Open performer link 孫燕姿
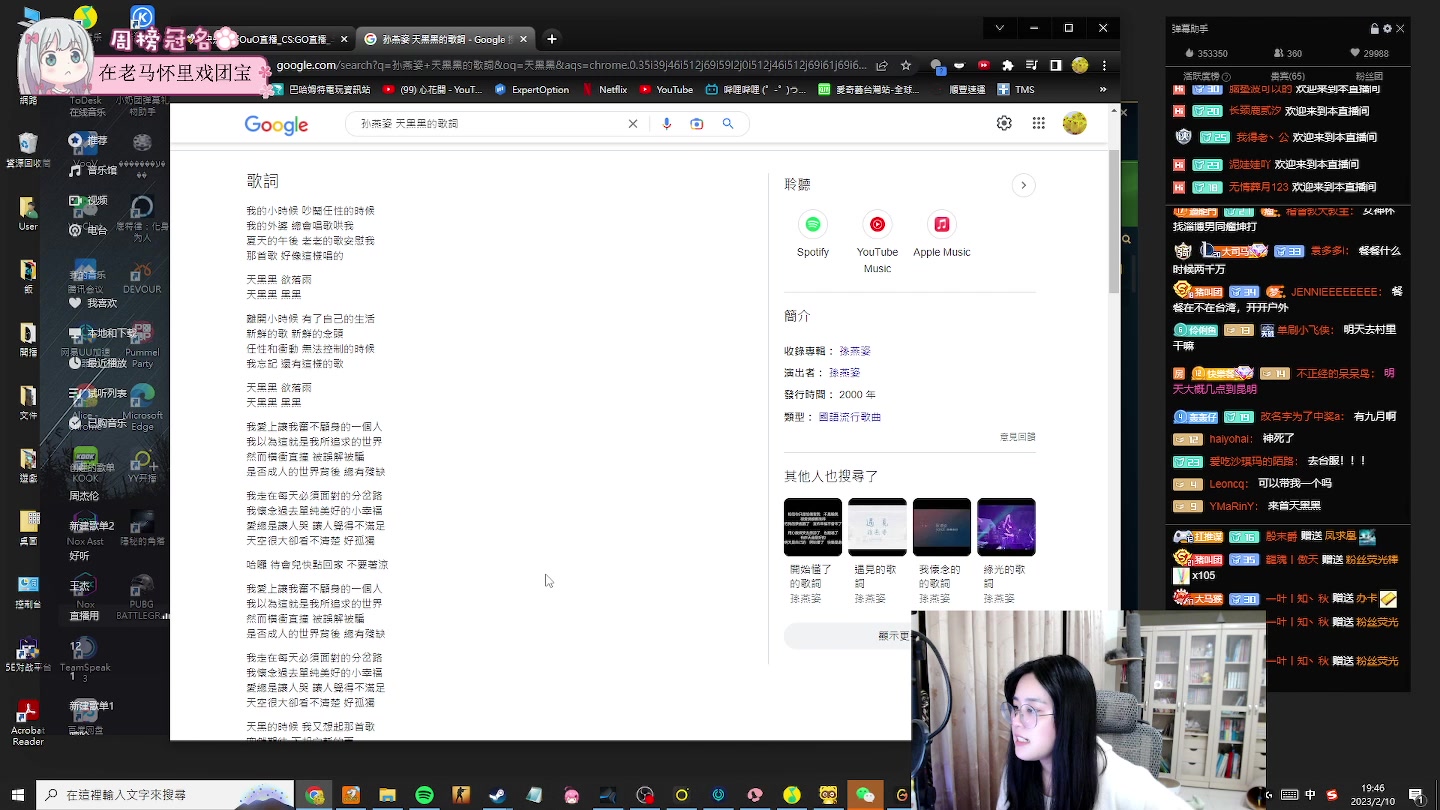The width and height of the screenshot is (1440, 810). 844,373
